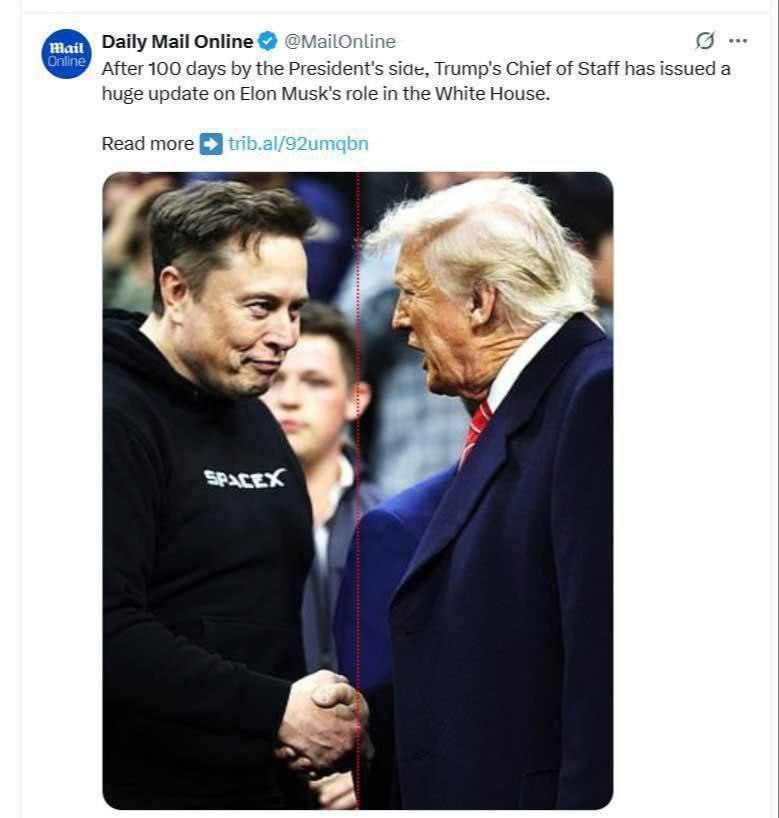Viewport: 779px width, 818px height.
Task: Open the trib.al/92umqbn link
Action: pyautogui.click(x=298, y=143)
